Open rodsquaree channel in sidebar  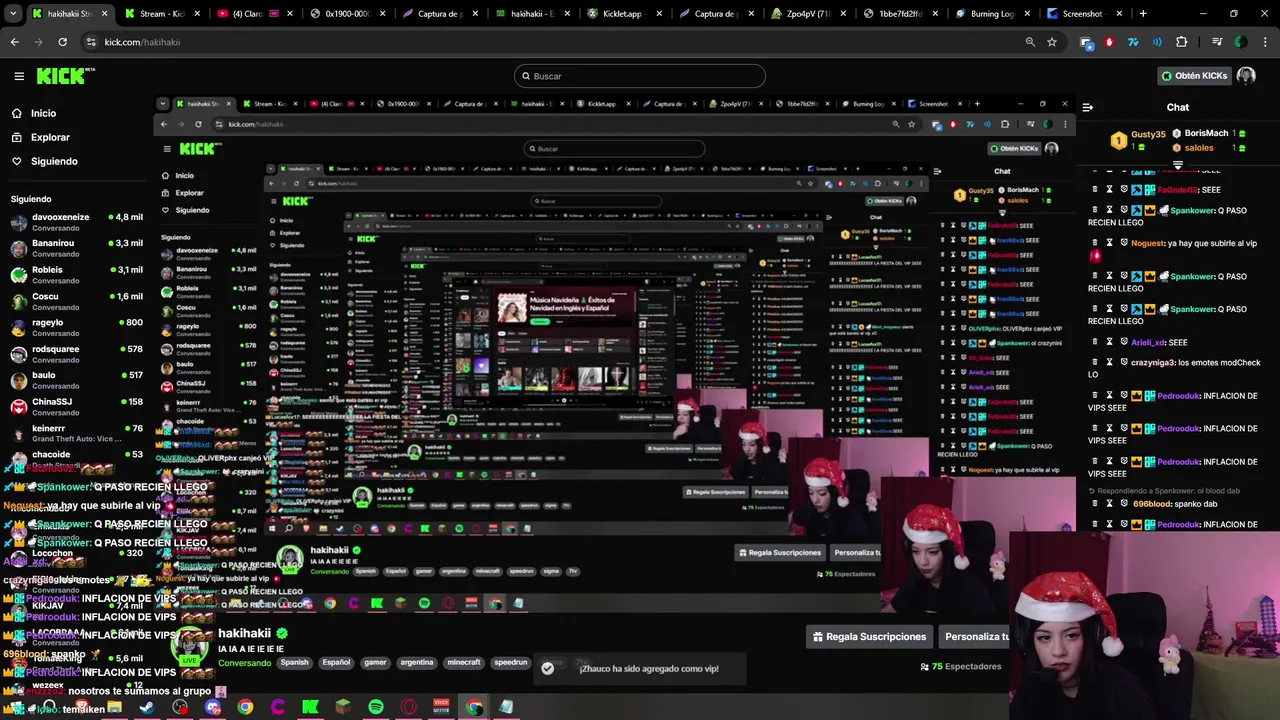[x=77, y=354]
